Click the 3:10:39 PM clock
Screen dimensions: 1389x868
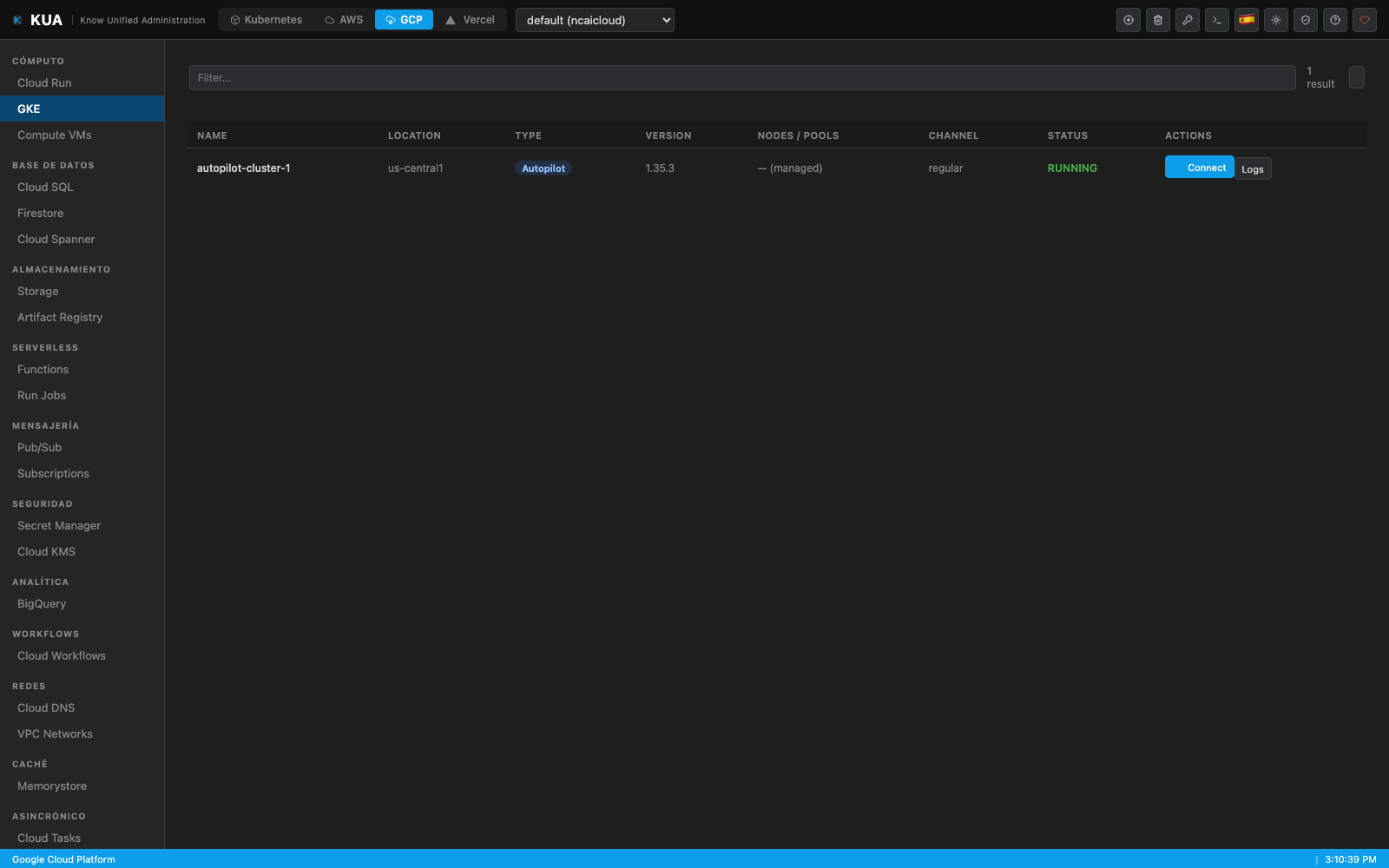tap(1351, 859)
